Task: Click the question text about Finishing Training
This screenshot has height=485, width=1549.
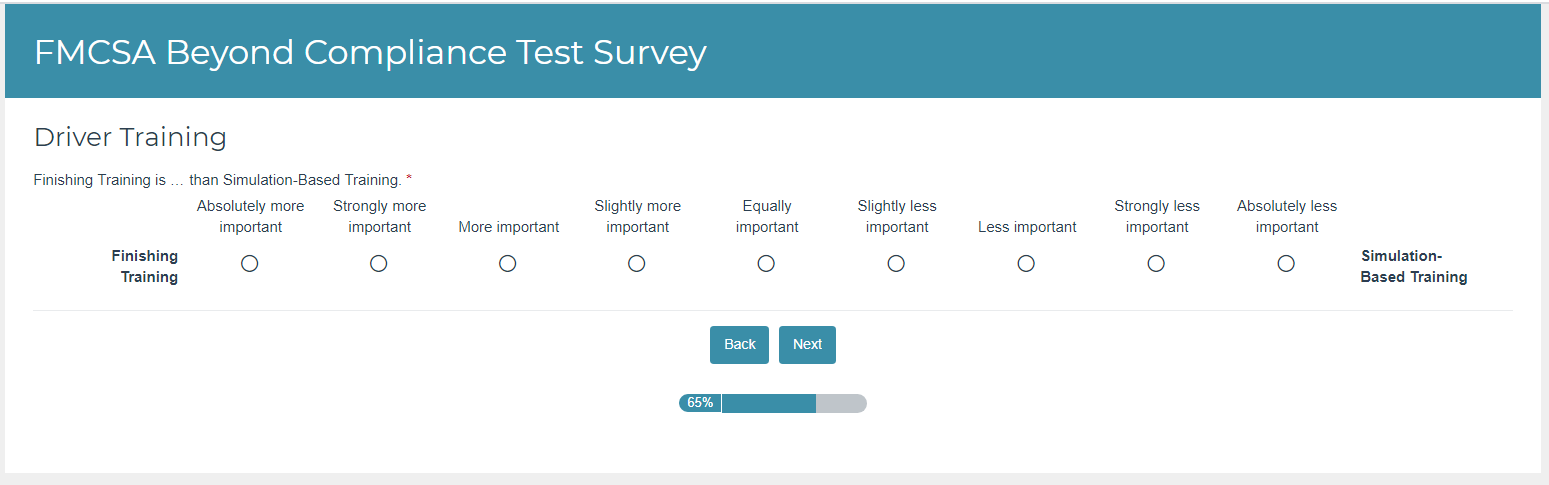Action: 217,181
